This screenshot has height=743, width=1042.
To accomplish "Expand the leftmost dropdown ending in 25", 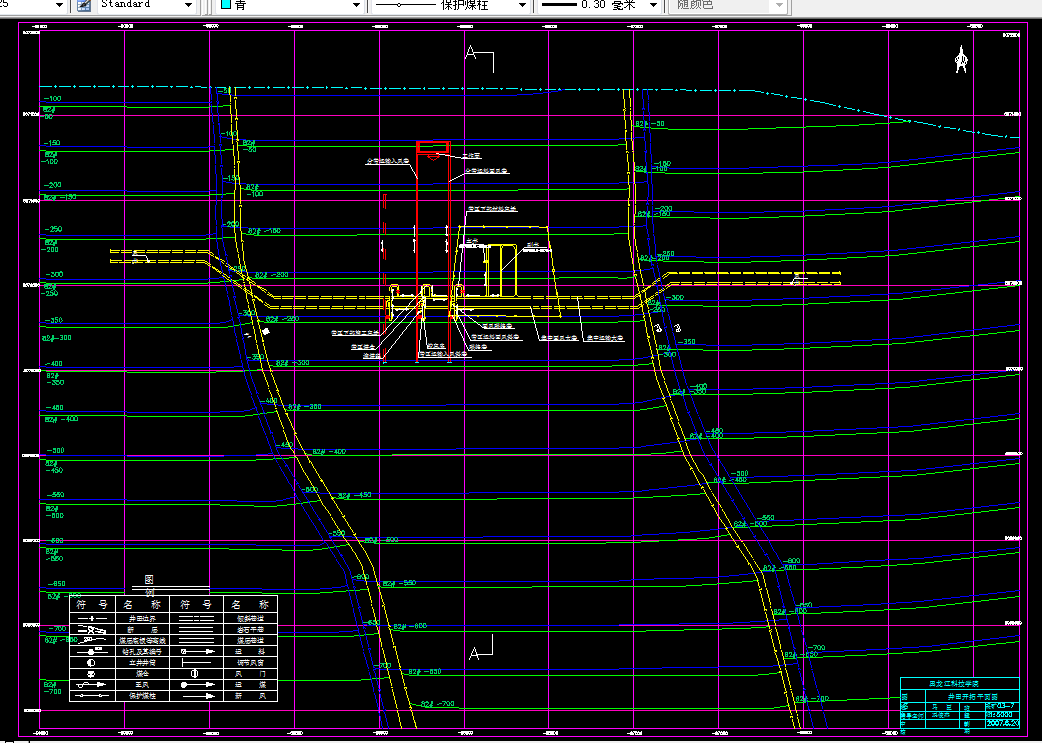I will [60, 5].
